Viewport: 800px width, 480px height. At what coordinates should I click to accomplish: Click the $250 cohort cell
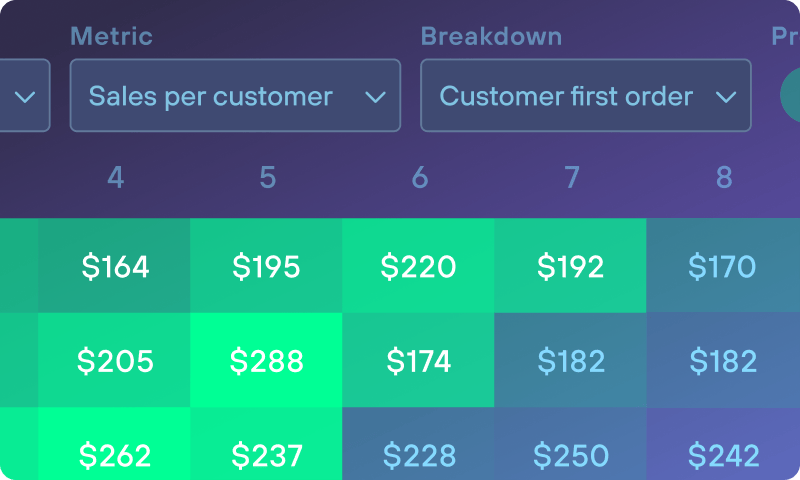coord(570,455)
